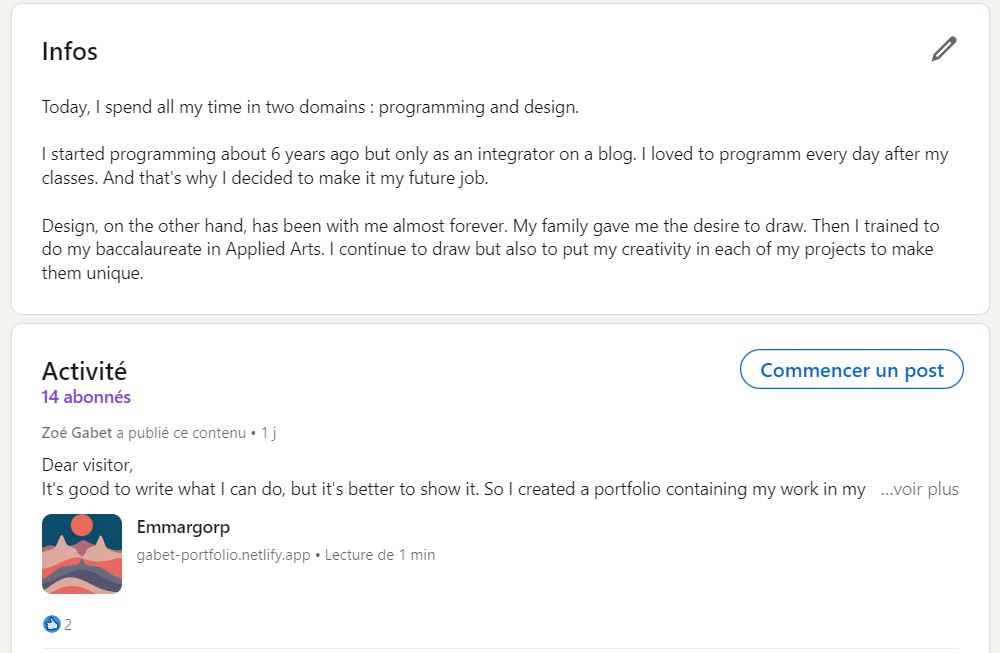Image resolution: width=1000 pixels, height=653 pixels.
Task: Click the Activité section heading
Action: pos(83,370)
